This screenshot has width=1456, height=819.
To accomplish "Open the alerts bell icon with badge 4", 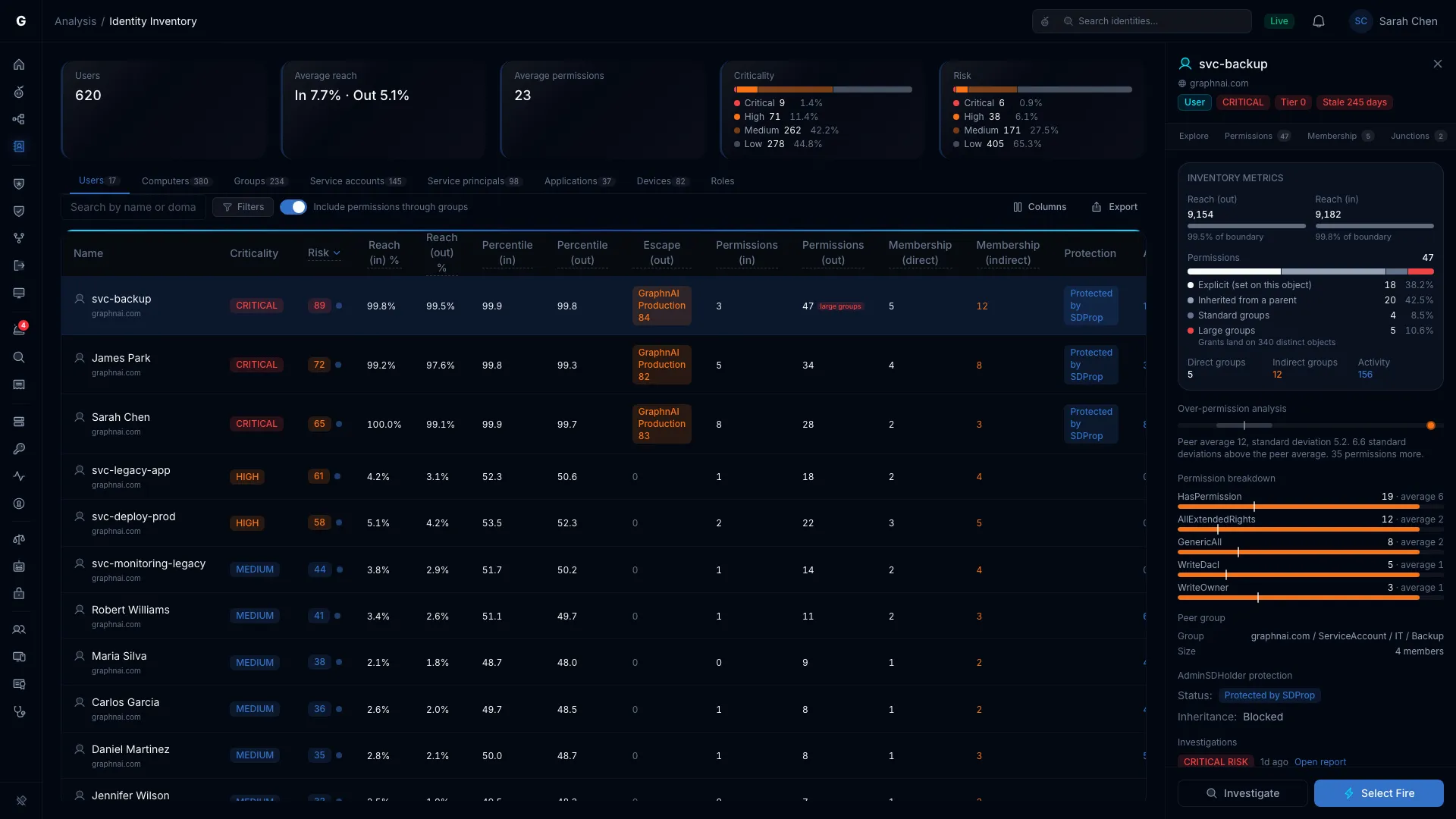I will coord(19,329).
